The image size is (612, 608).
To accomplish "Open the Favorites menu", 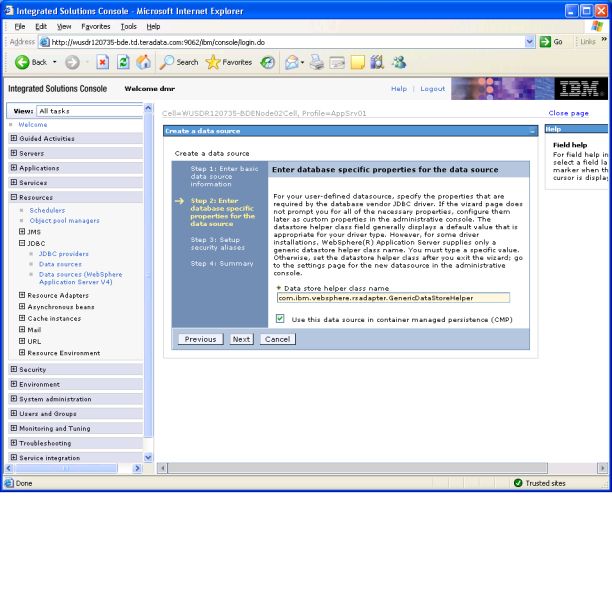I will tap(96, 27).
